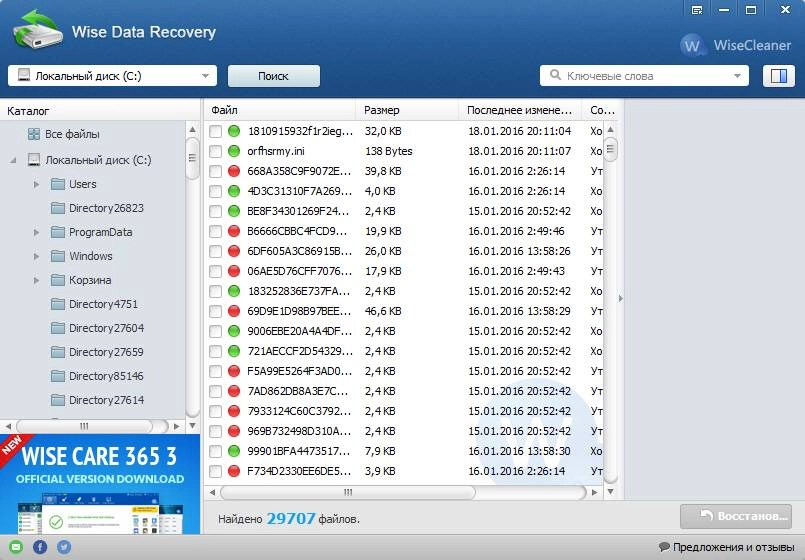Collapse the Локальный диск (C:) tree node
Image resolution: width=805 pixels, height=560 pixels.
[x=13, y=160]
